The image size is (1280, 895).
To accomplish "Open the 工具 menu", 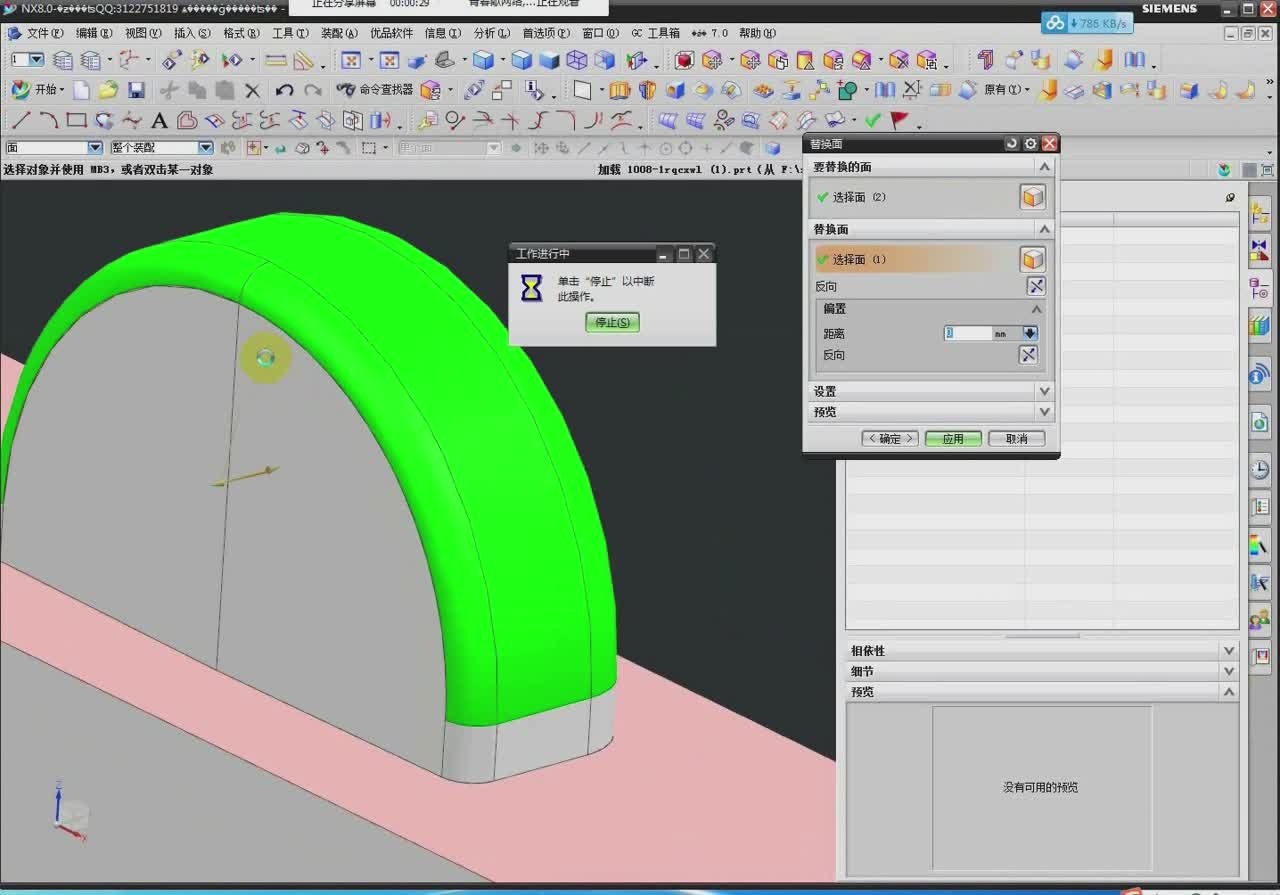I will click(290, 33).
